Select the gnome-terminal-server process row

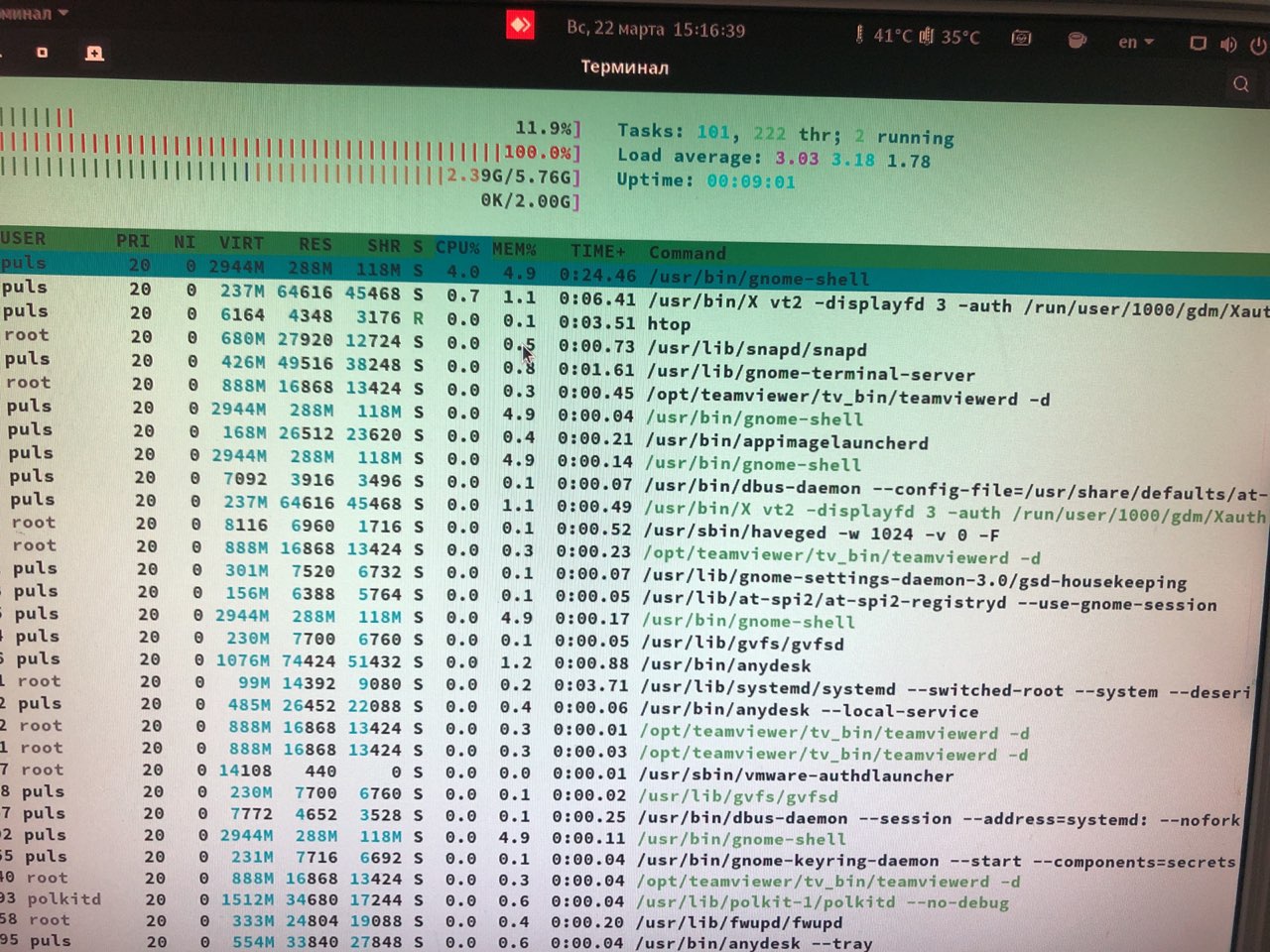(x=635, y=368)
